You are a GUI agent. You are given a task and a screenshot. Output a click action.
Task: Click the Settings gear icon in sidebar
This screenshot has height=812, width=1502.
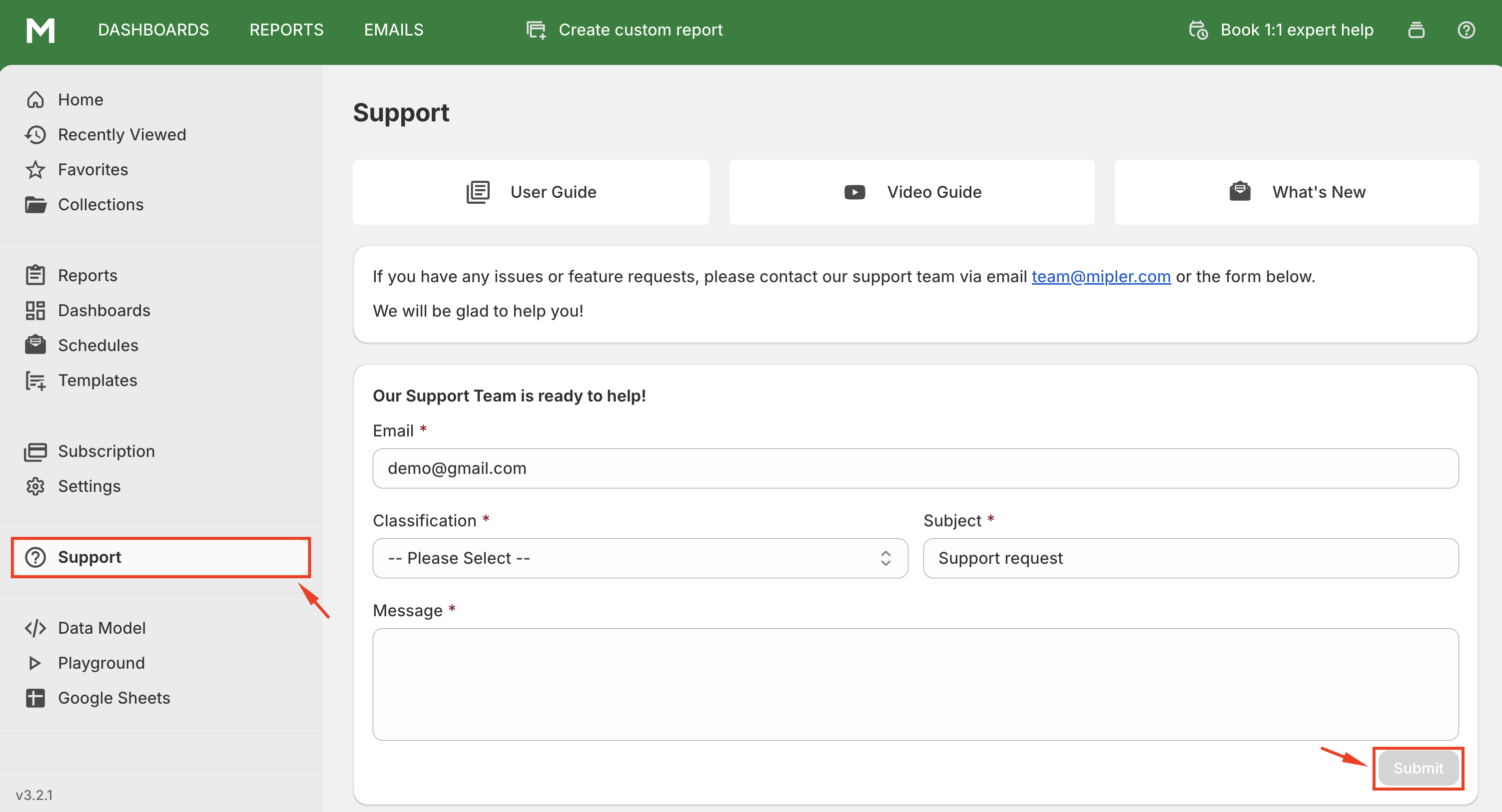tap(35, 486)
